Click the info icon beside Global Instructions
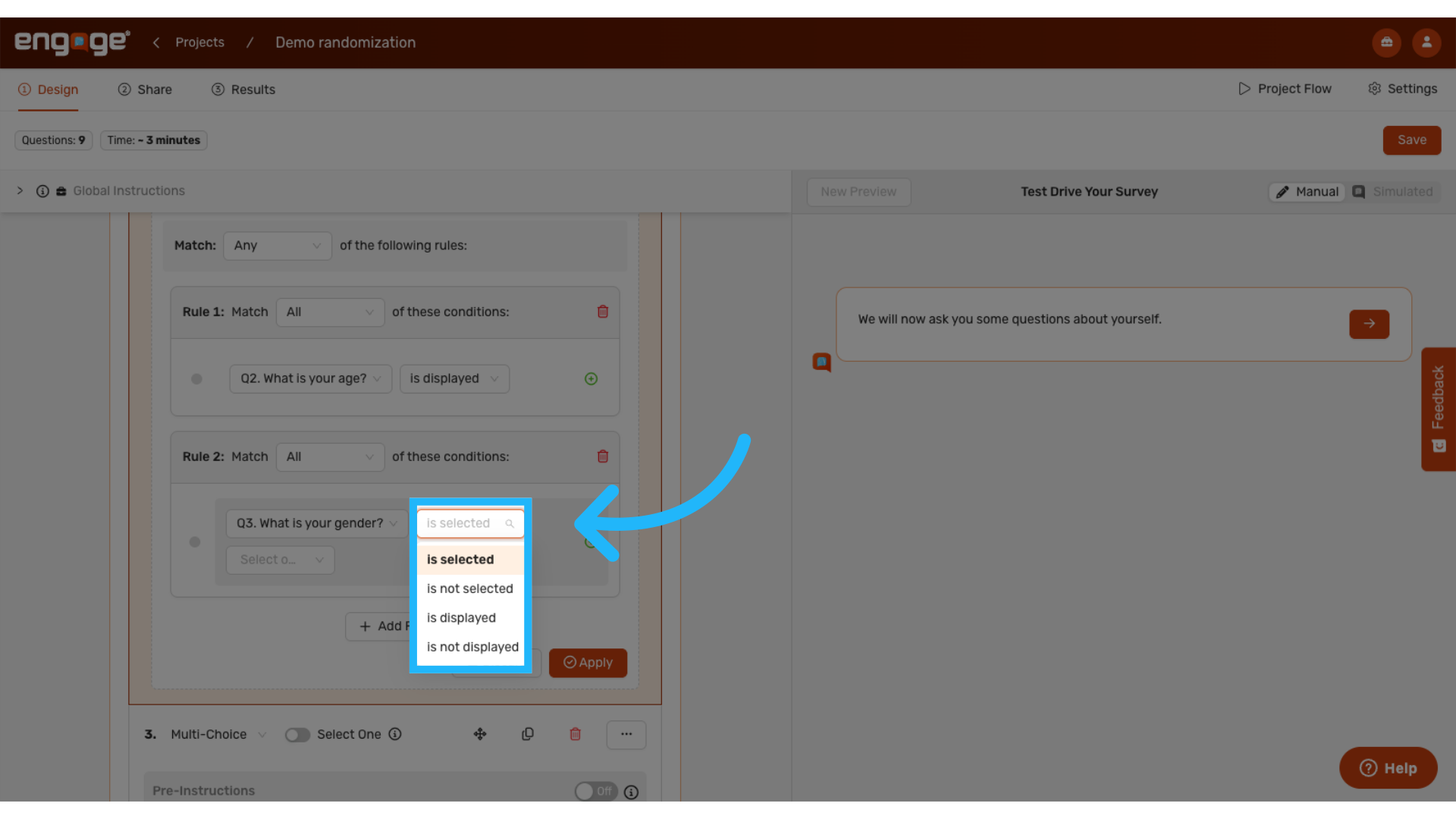The height and width of the screenshot is (819, 1456). coord(42,191)
